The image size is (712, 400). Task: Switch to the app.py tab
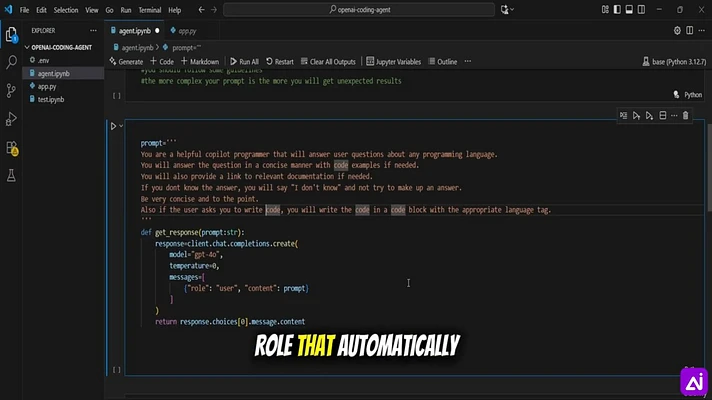pos(186,31)
